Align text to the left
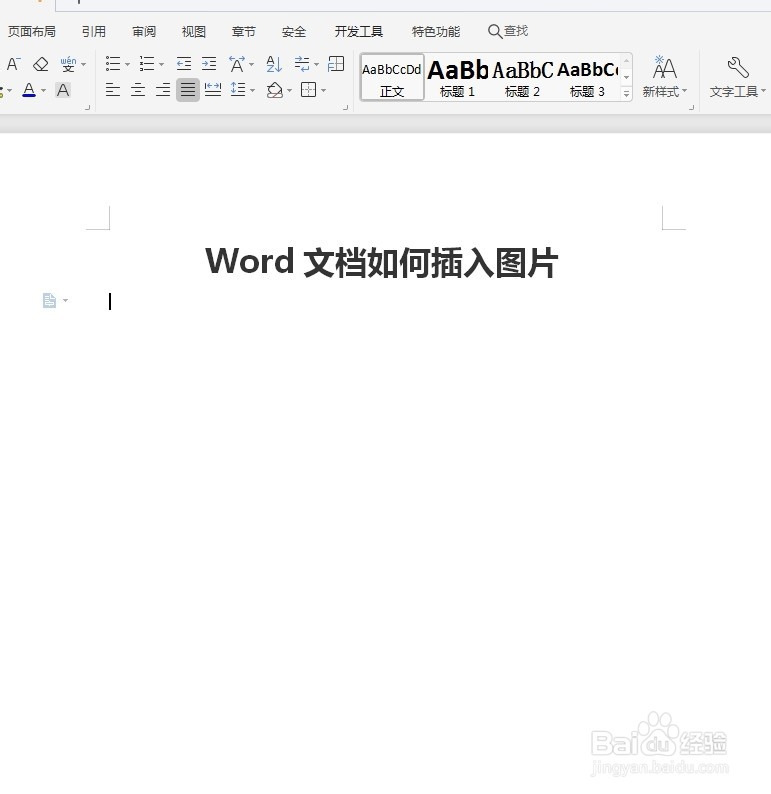771x794 pixels. [x=113, y=90]
